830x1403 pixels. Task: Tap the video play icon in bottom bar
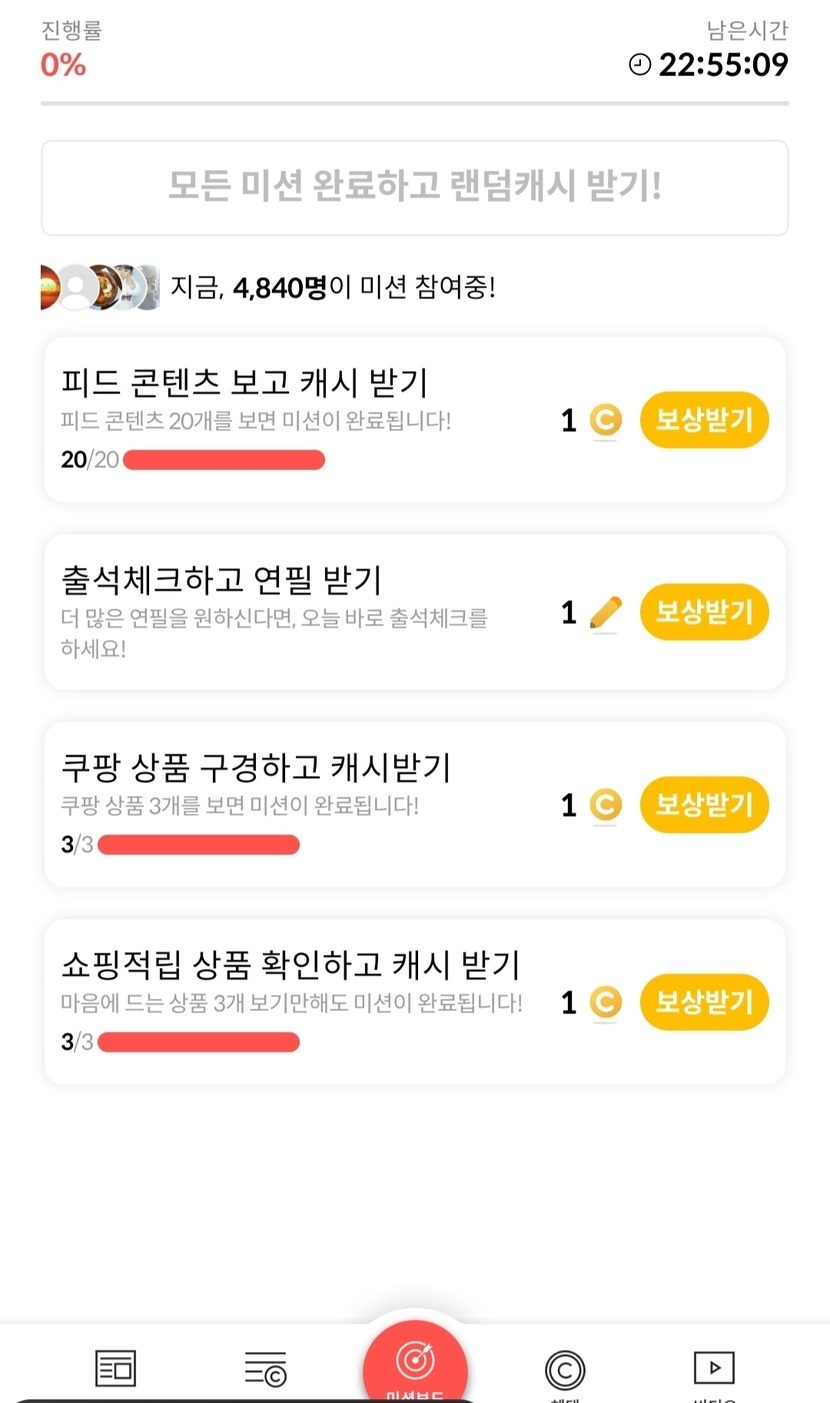714,1367
